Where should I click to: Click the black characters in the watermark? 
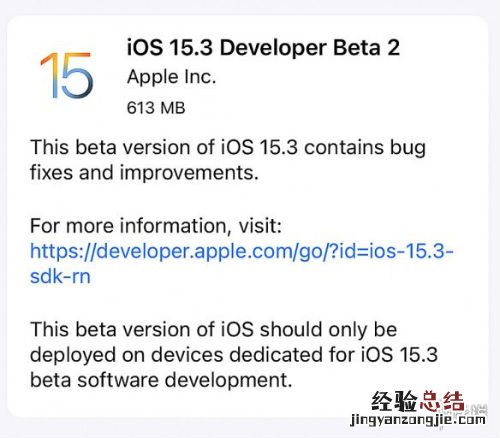394,401
